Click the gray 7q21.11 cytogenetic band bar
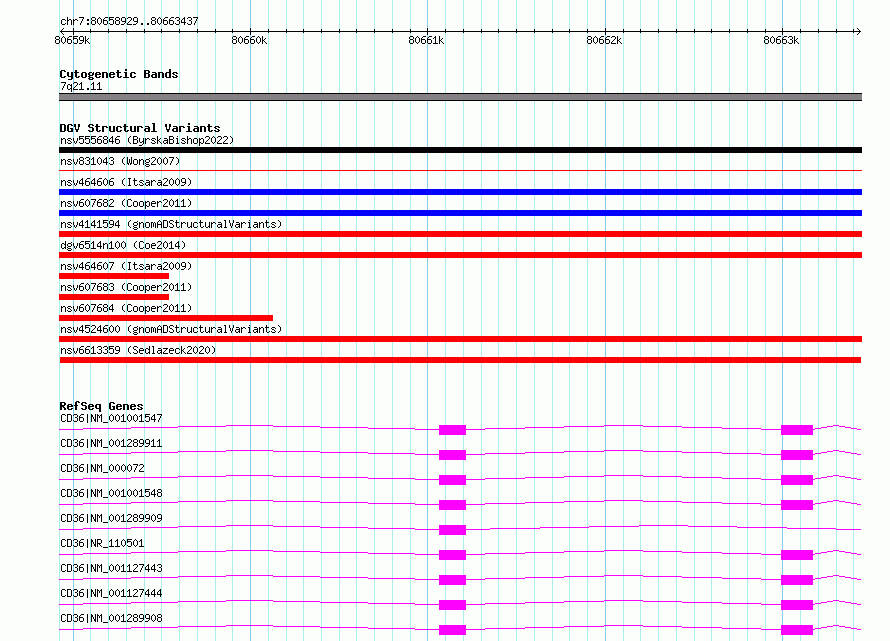Screen dimensions: 890x641 pyautogui.click(x=460, y=97)
